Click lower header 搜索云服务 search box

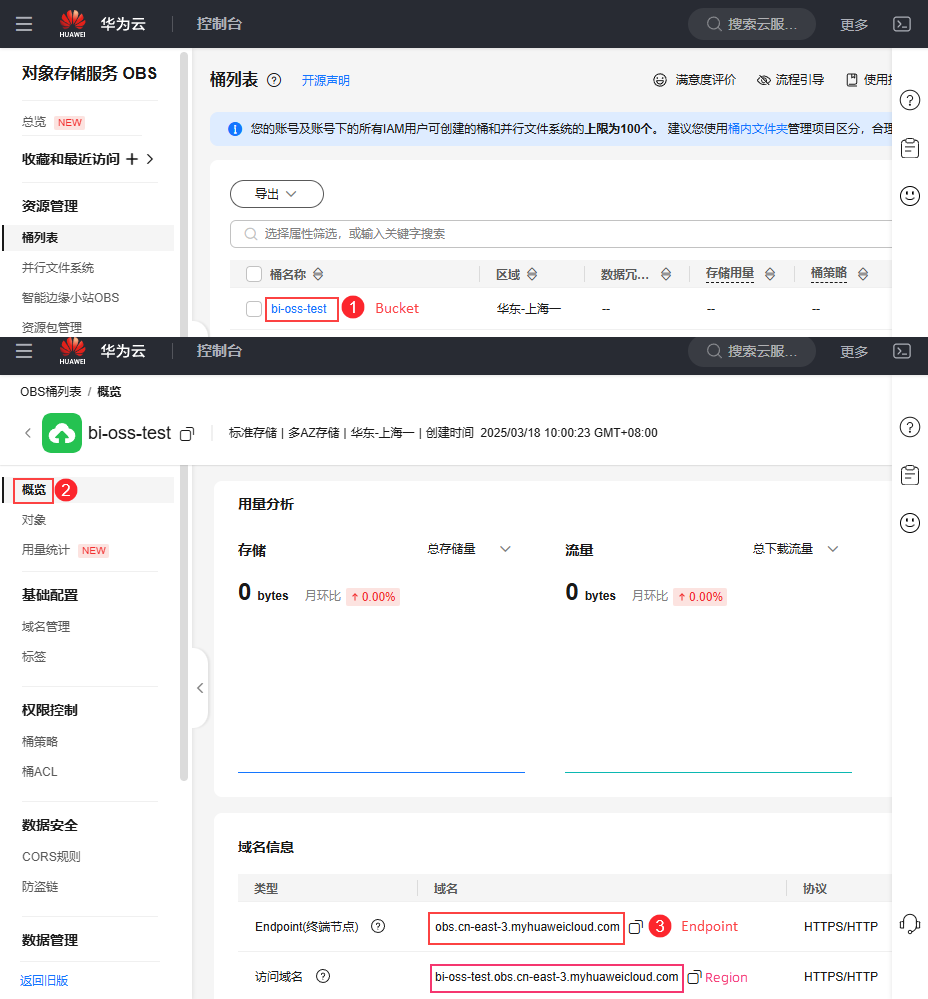tap(752, 351)
